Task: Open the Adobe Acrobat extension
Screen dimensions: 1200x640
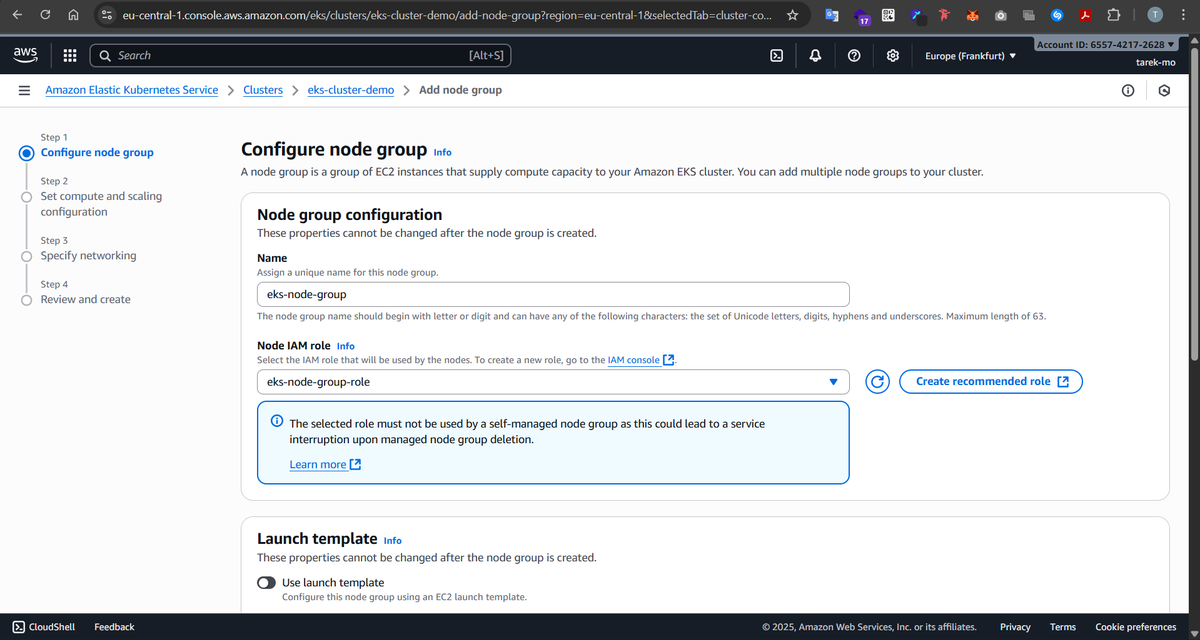Action: coord(1085,15)
